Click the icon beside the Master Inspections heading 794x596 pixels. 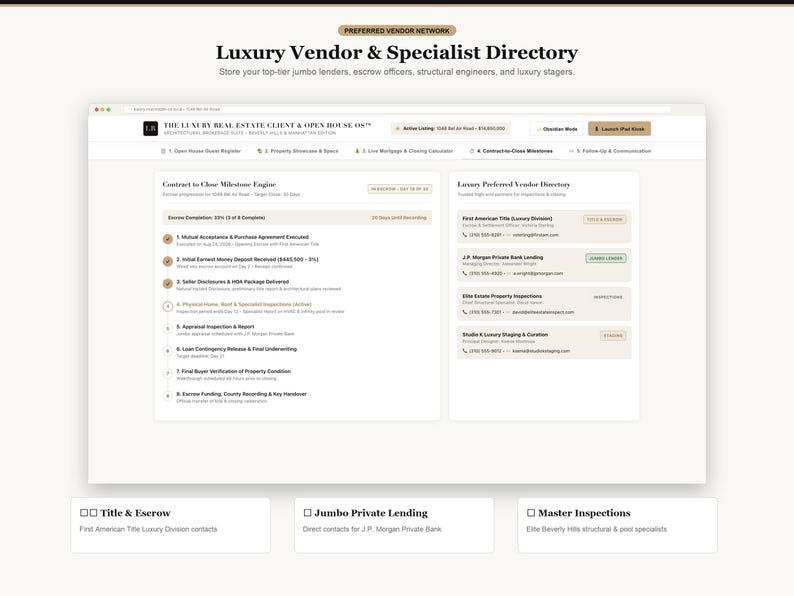point(531,513)
